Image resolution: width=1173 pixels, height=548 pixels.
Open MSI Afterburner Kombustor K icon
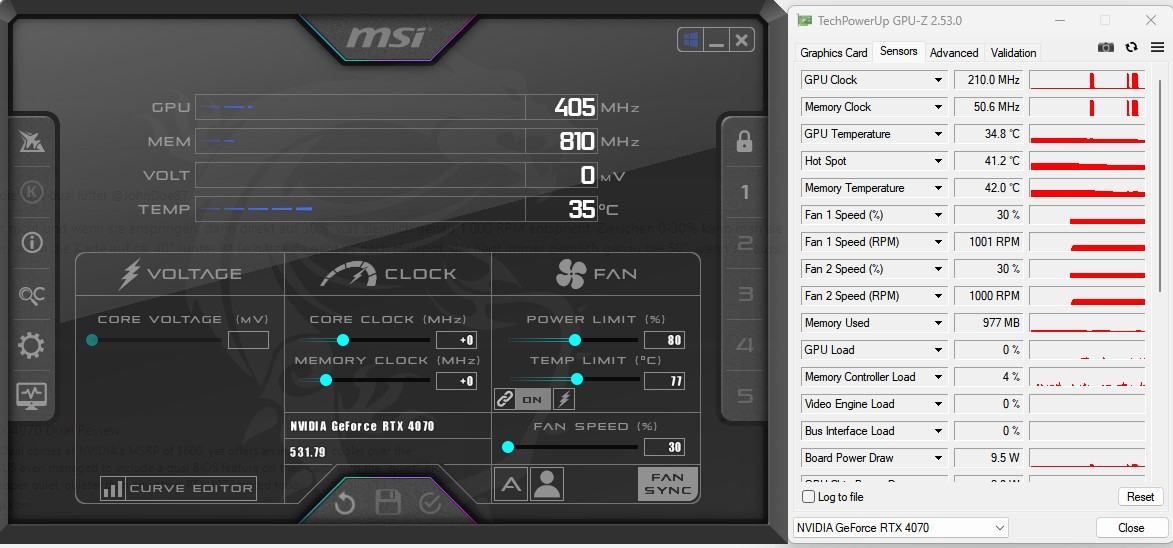click(x=31, y=191)
